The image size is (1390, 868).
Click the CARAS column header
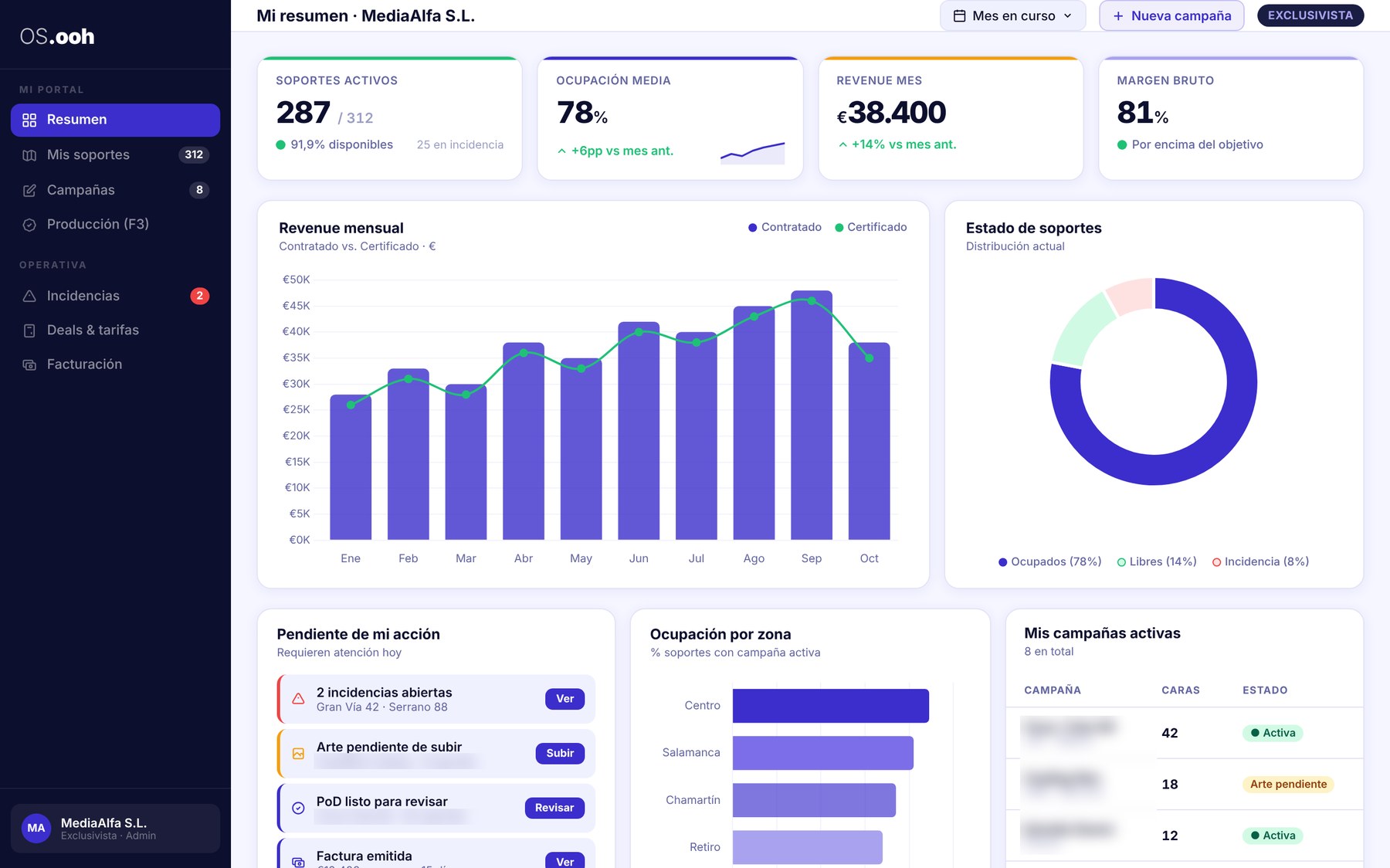click(x=1180, y=690)
